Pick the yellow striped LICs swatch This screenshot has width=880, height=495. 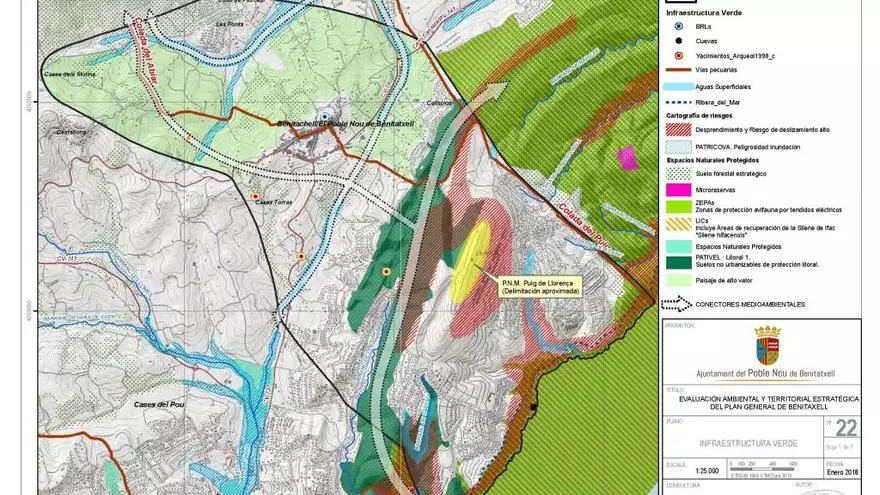(679, 226)
